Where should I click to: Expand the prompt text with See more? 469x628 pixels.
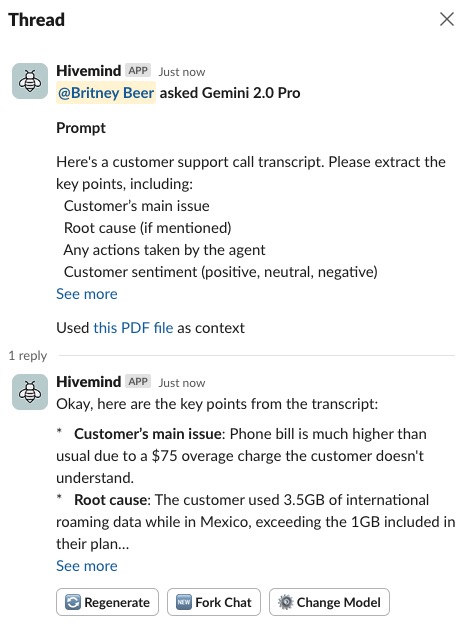pos(87,294)
